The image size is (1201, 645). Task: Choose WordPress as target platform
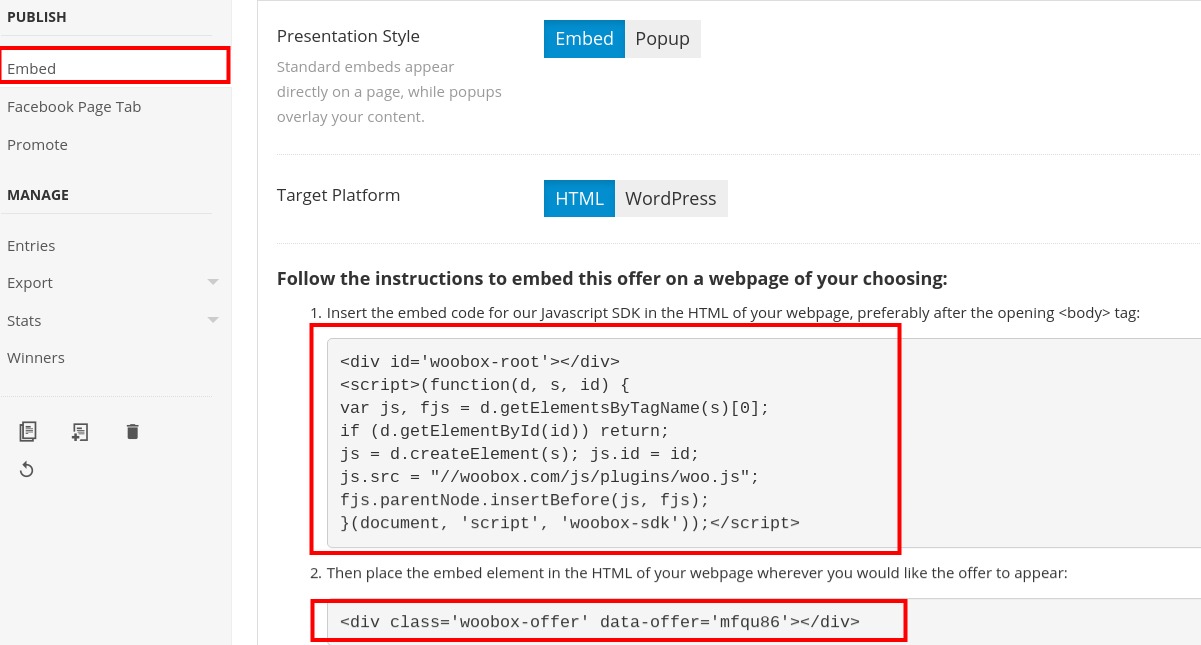point(671,198)
